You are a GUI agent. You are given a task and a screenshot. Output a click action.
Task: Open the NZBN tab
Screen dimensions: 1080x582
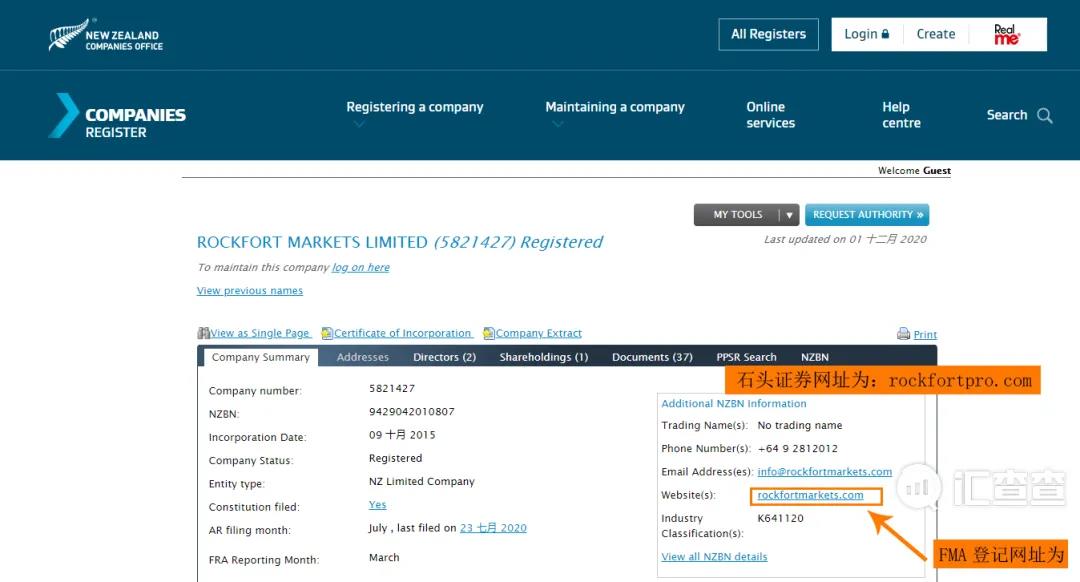coord(814,357)
